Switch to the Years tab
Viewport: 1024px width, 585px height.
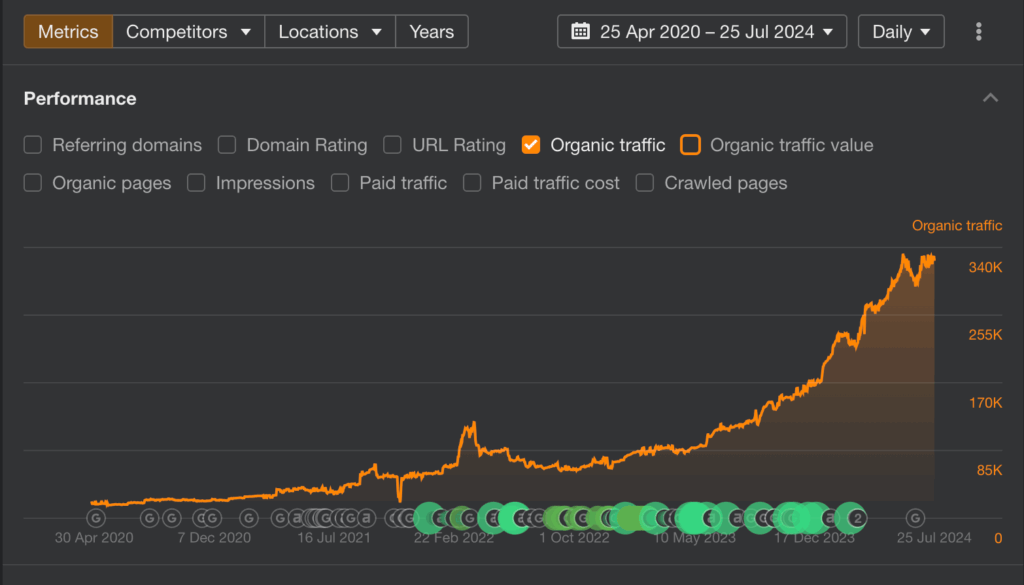click(x=431, y=32)
